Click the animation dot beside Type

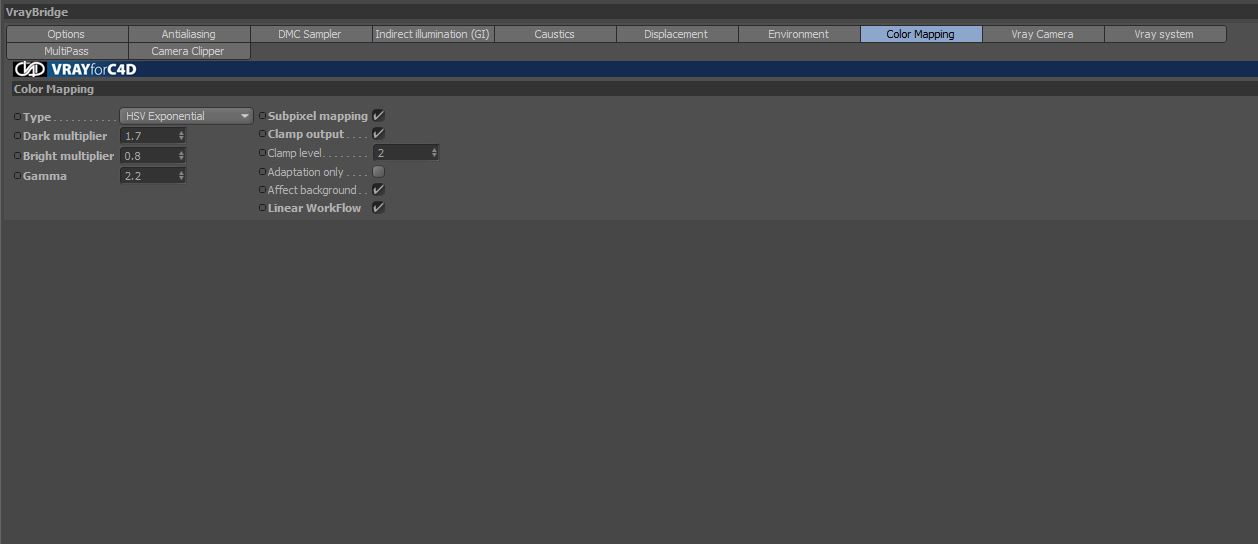[x=17, y=117]
